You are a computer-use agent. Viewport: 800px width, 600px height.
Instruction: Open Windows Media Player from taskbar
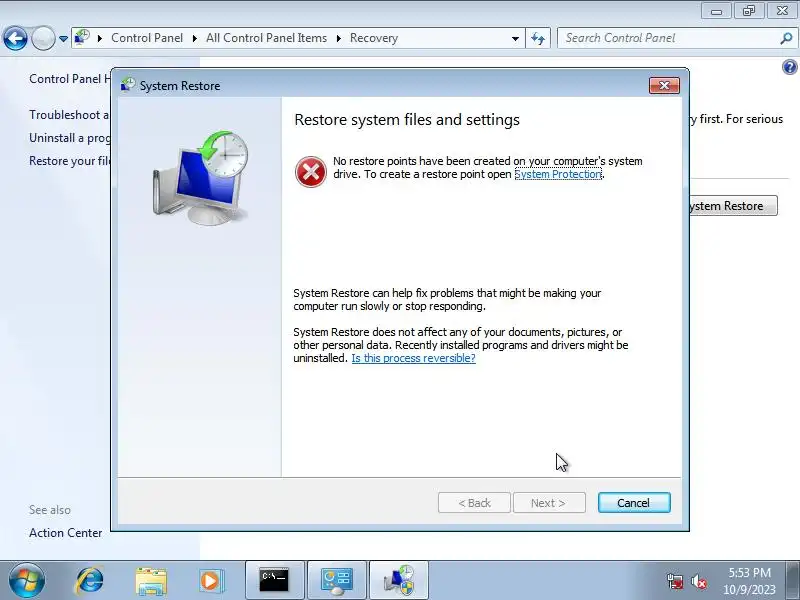pyautogui.click(x=211, y=581)
